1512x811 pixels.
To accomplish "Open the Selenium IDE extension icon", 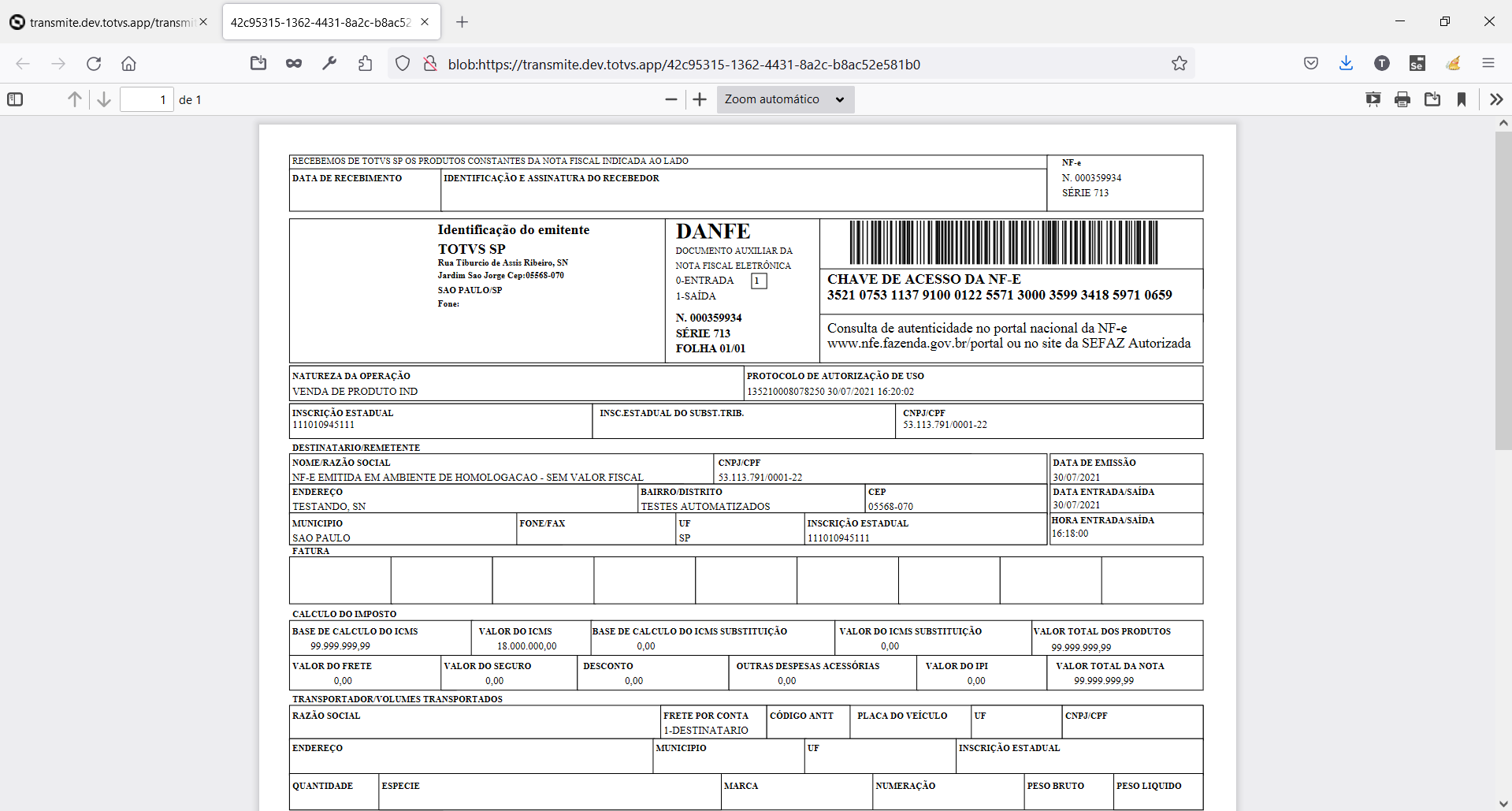I will 1417,64.
